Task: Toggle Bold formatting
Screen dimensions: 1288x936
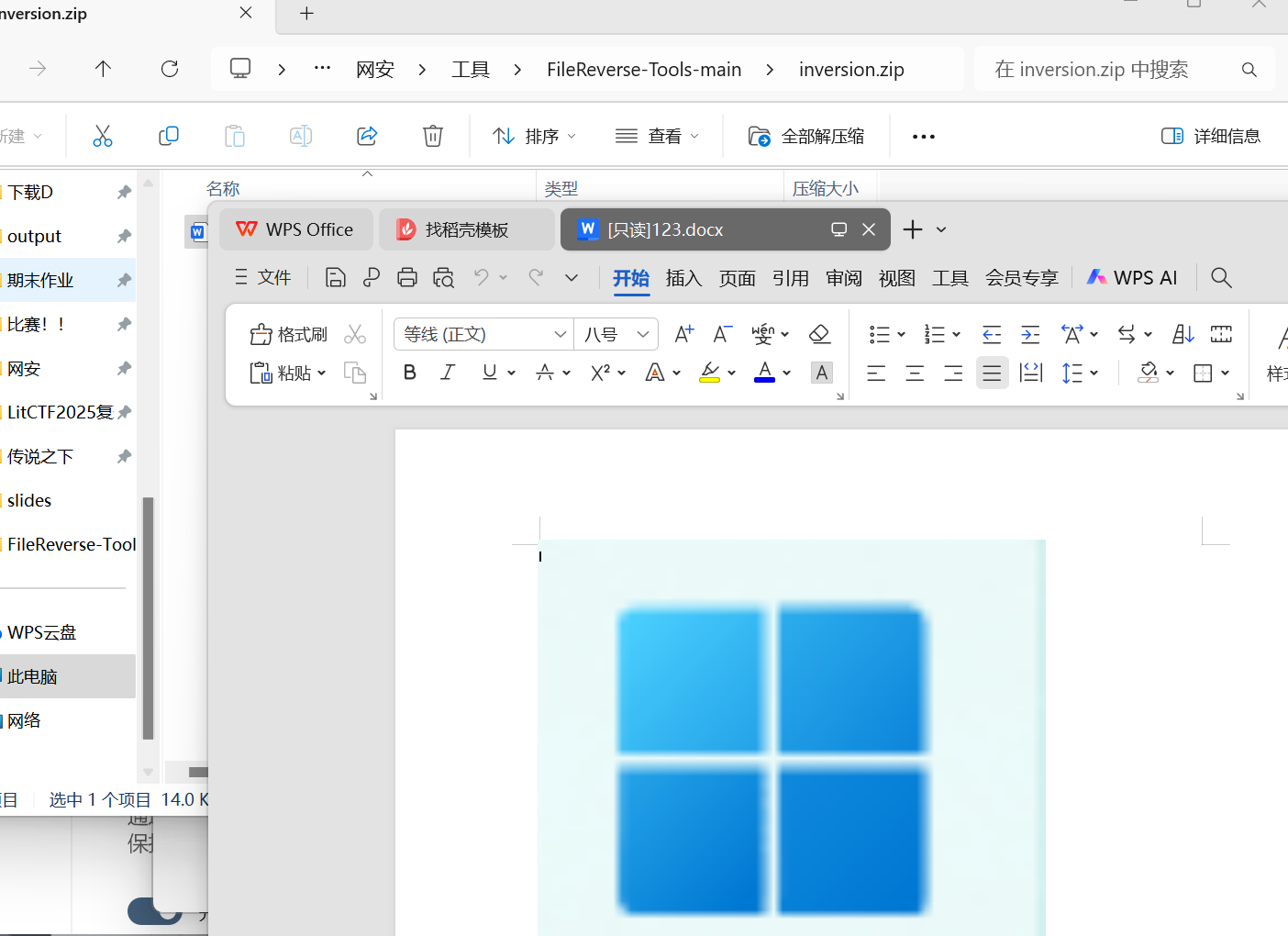Action: click(x=410, y=373)
